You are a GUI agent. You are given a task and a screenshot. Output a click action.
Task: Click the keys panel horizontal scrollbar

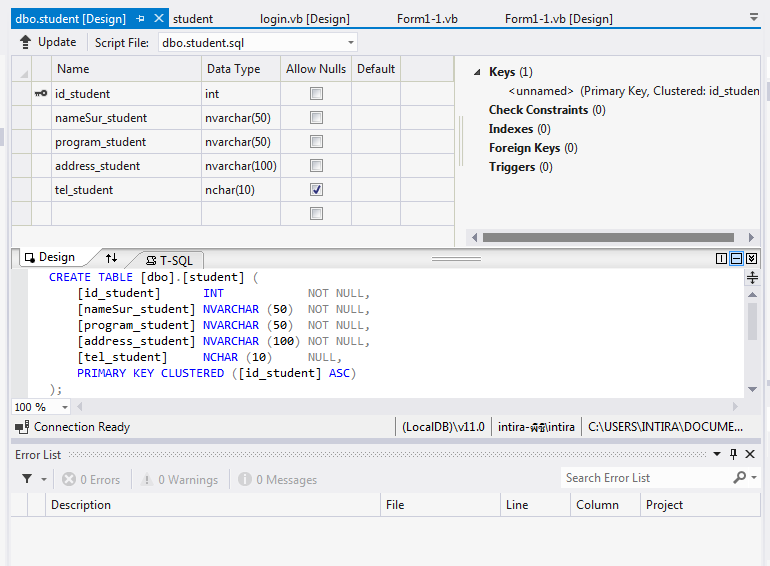[x=608, y=237]
